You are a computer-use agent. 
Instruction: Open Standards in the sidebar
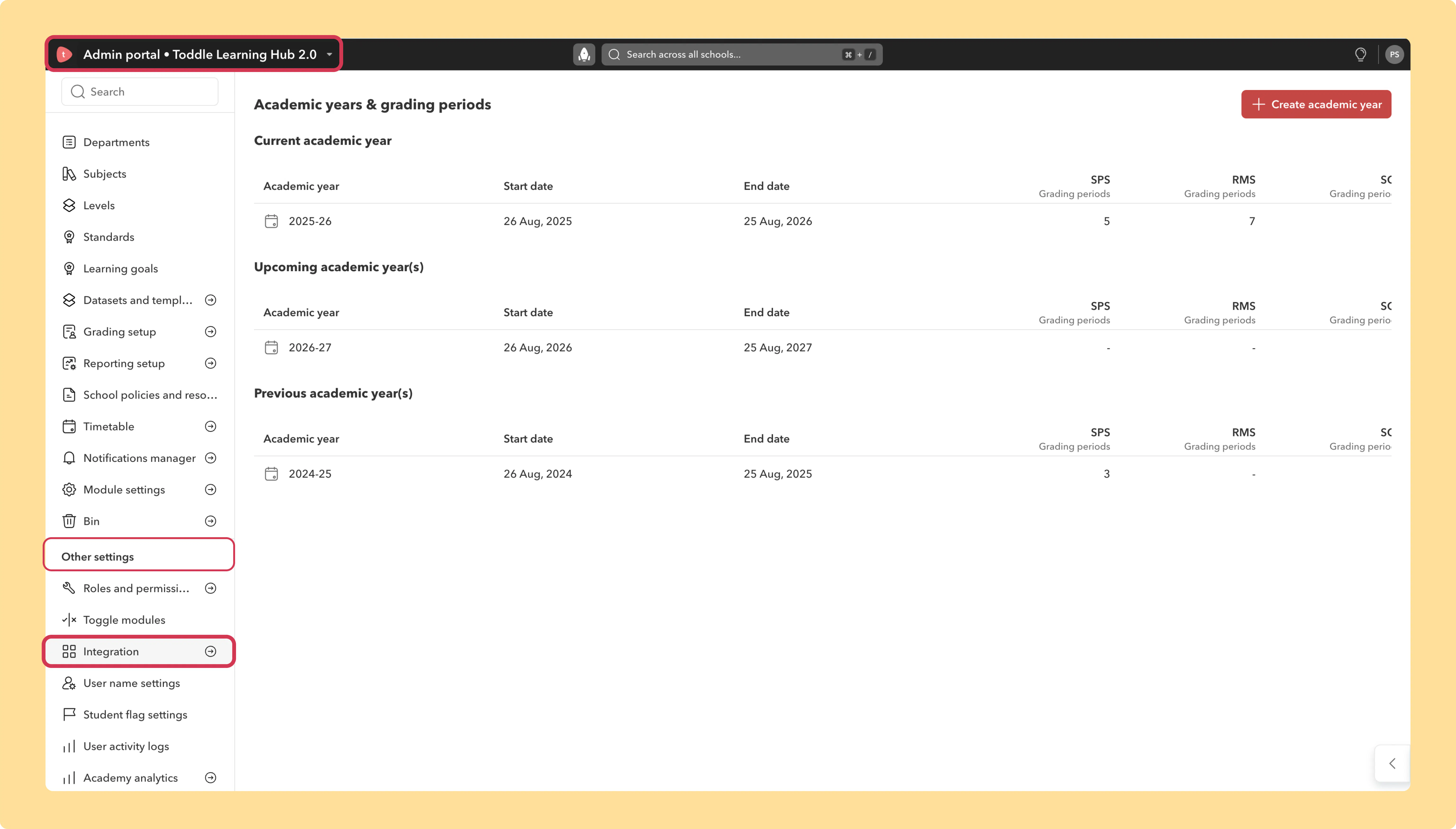[x=140, y=237]
